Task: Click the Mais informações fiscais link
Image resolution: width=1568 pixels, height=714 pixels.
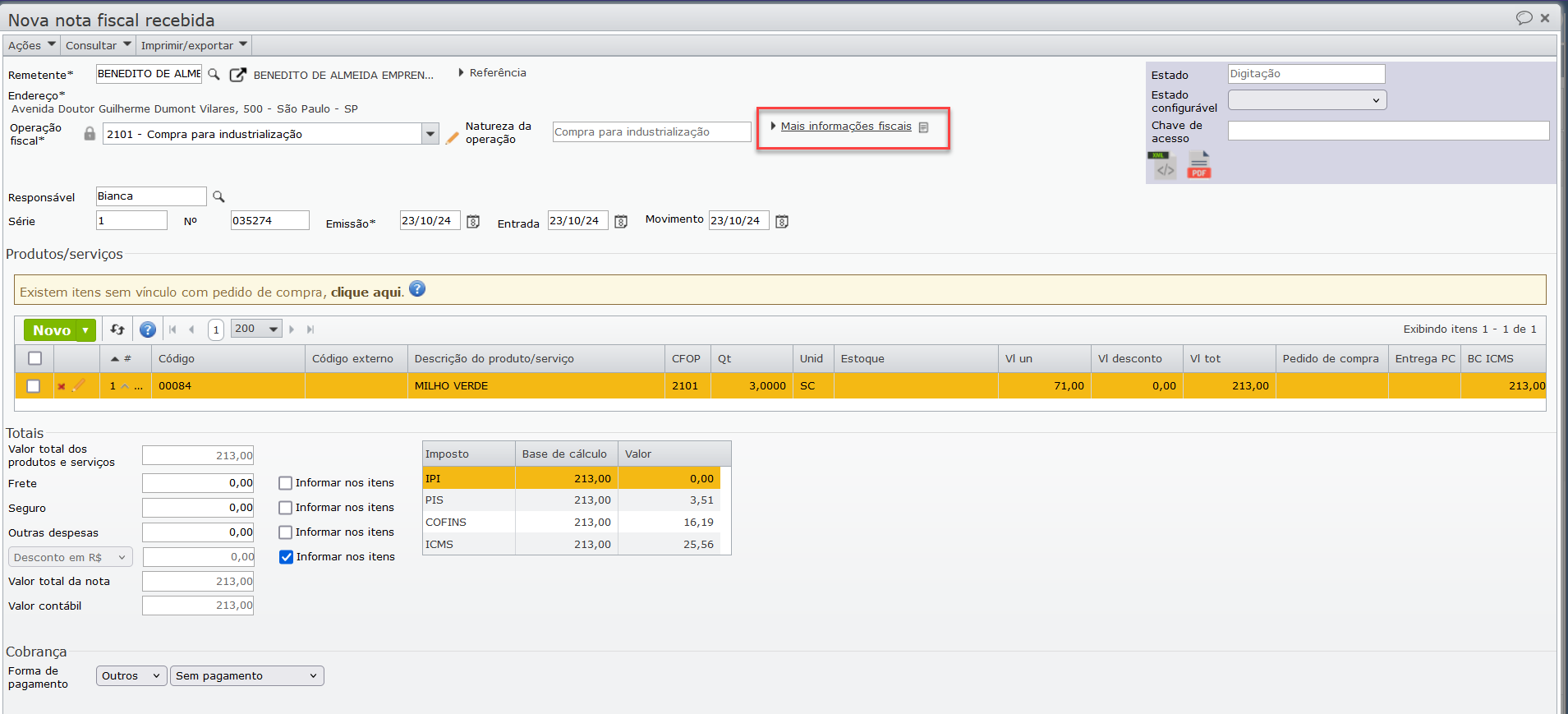Action: click(845, 127)
